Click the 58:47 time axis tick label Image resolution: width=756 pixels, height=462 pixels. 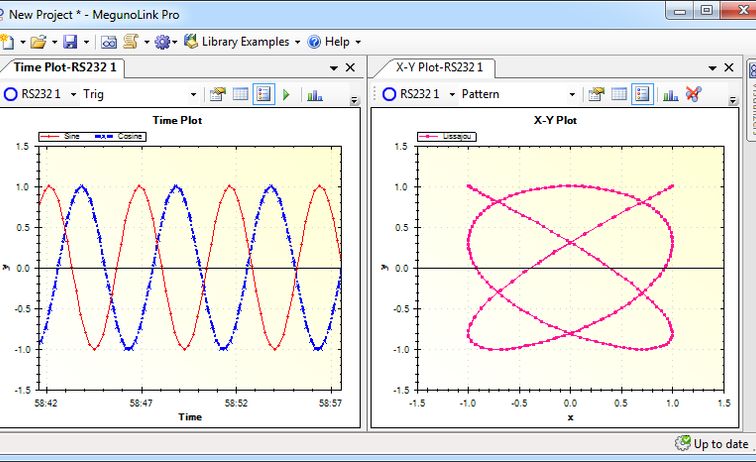141,403
